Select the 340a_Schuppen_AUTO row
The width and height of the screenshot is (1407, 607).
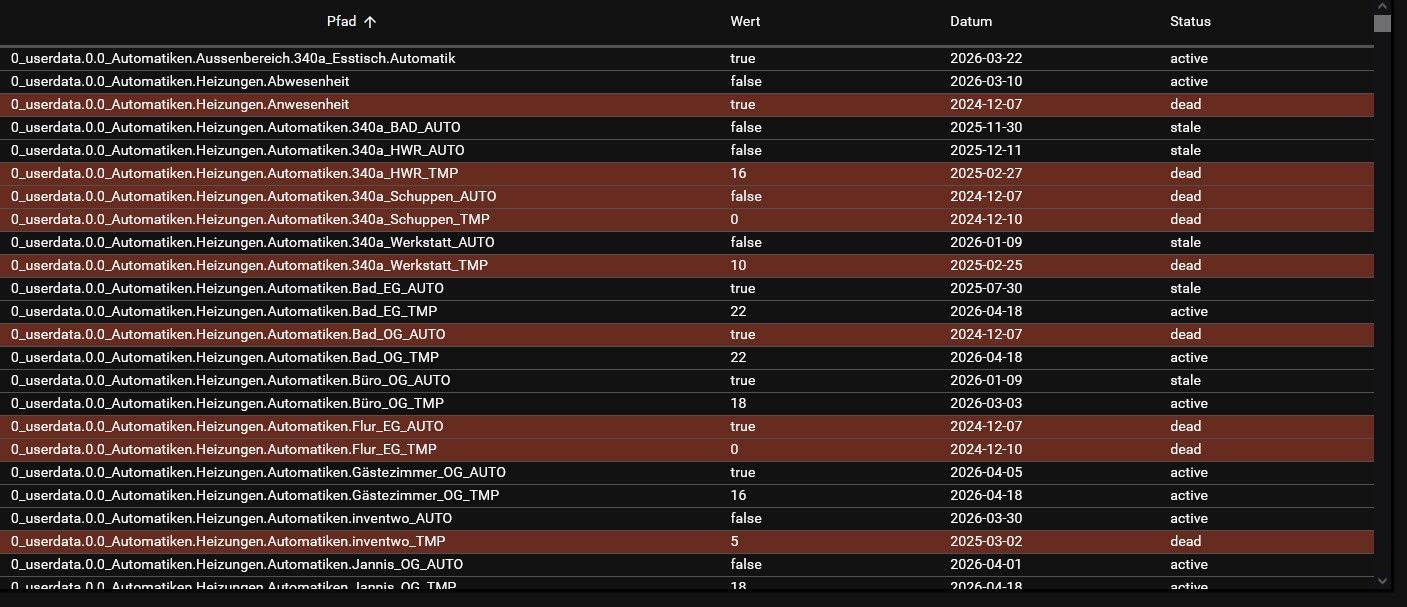tap(253, 197)
